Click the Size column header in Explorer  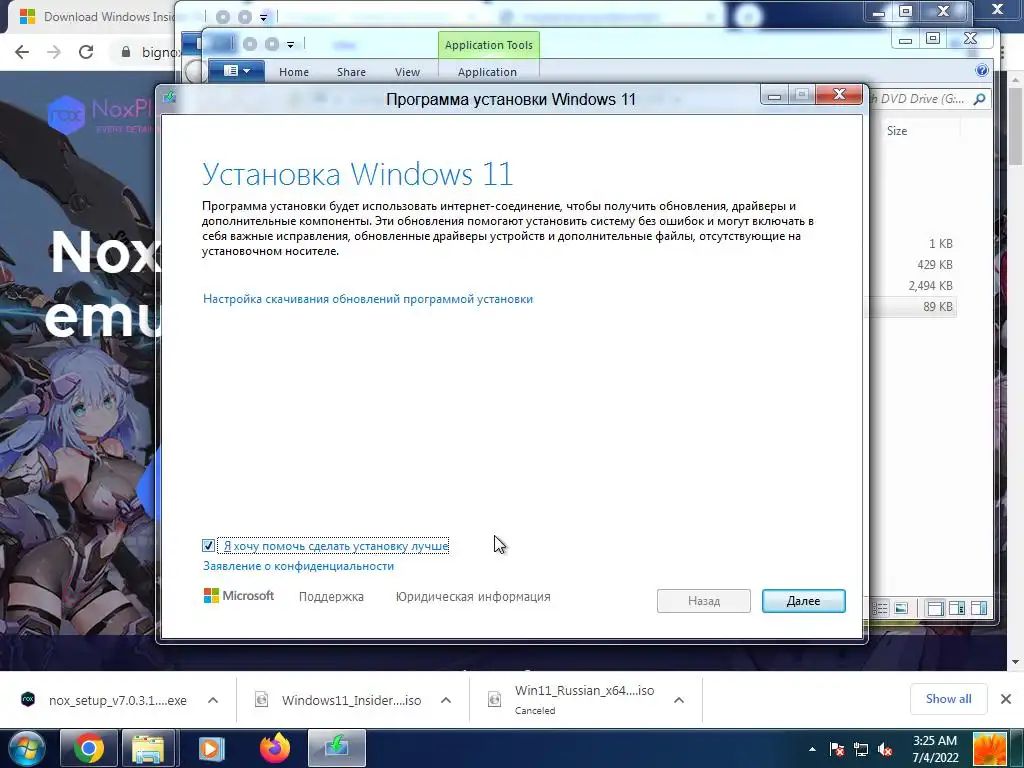897,131
